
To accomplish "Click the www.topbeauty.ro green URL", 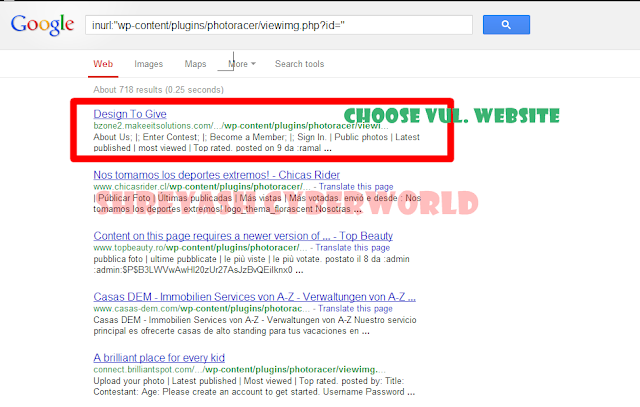I will pyautogui.click(x=200, y=247).
